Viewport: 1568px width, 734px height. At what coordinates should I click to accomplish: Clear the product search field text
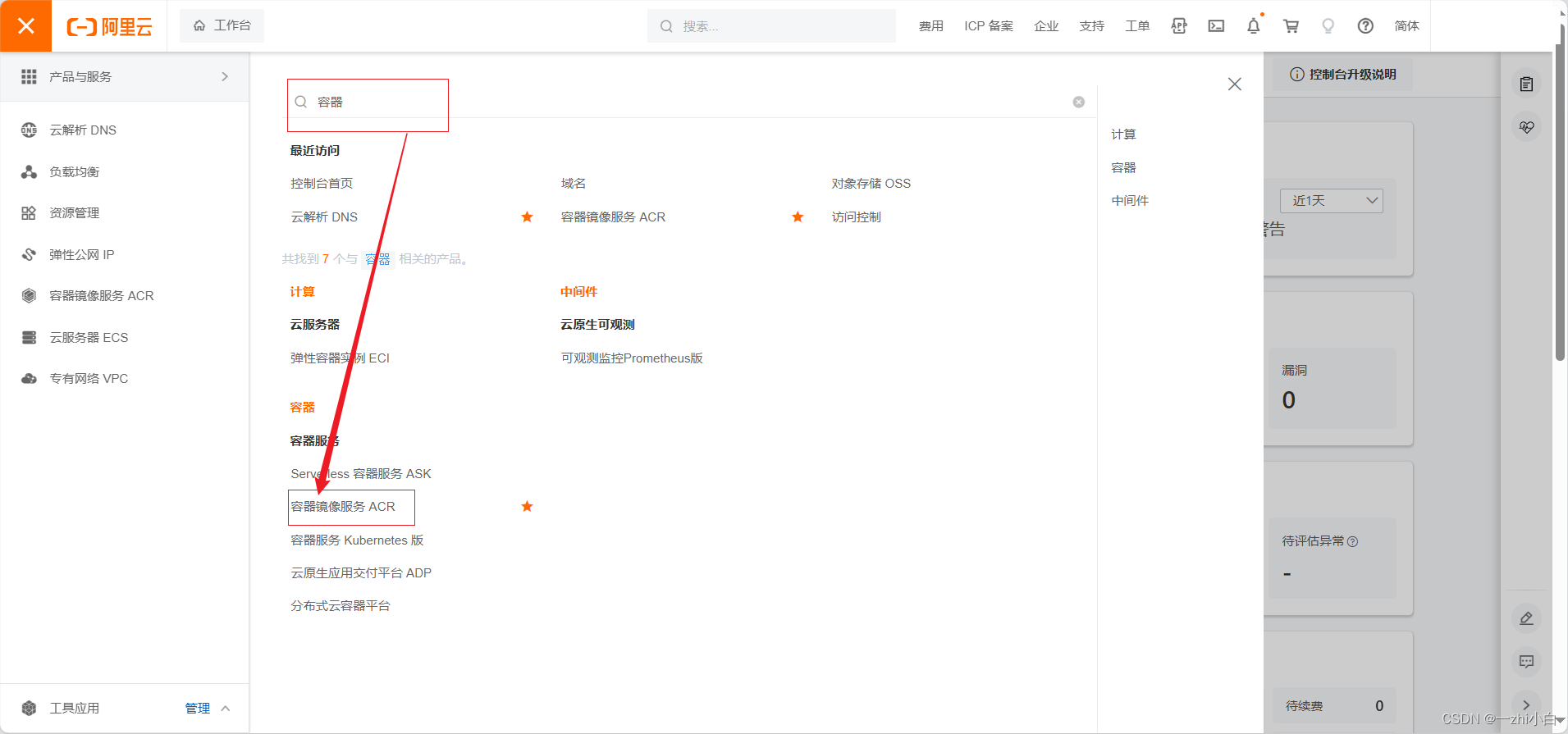click(x=1078, y=102)
